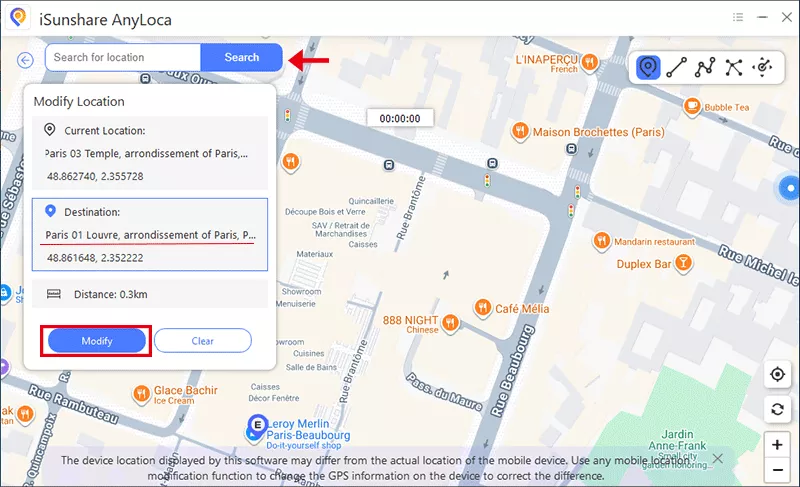This screenshot has height=487, width=800.
Task: Click the refresh map icon
Action: 777,409
